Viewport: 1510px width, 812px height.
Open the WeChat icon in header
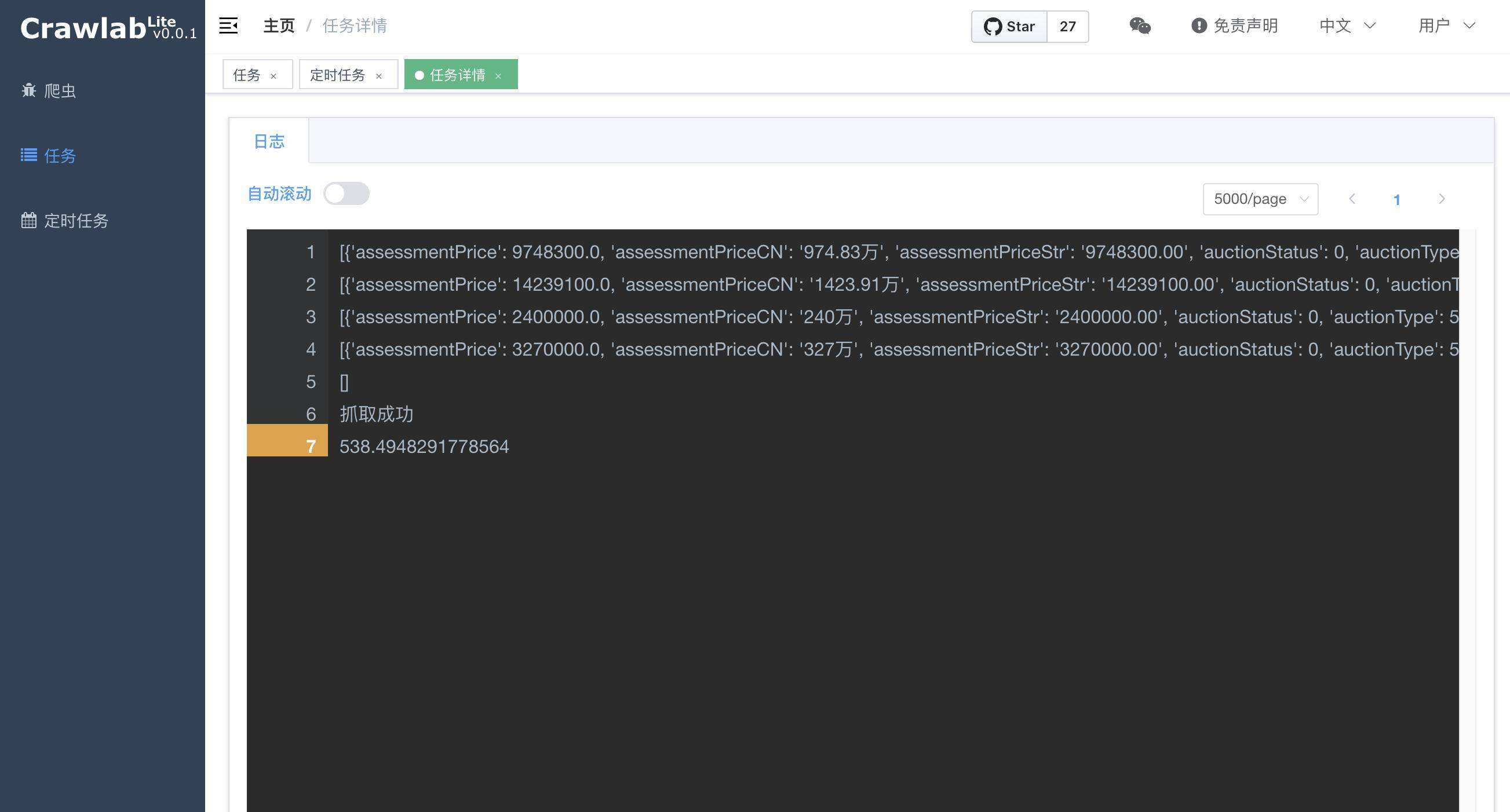pyautogui.click(x=1140, y=26)
